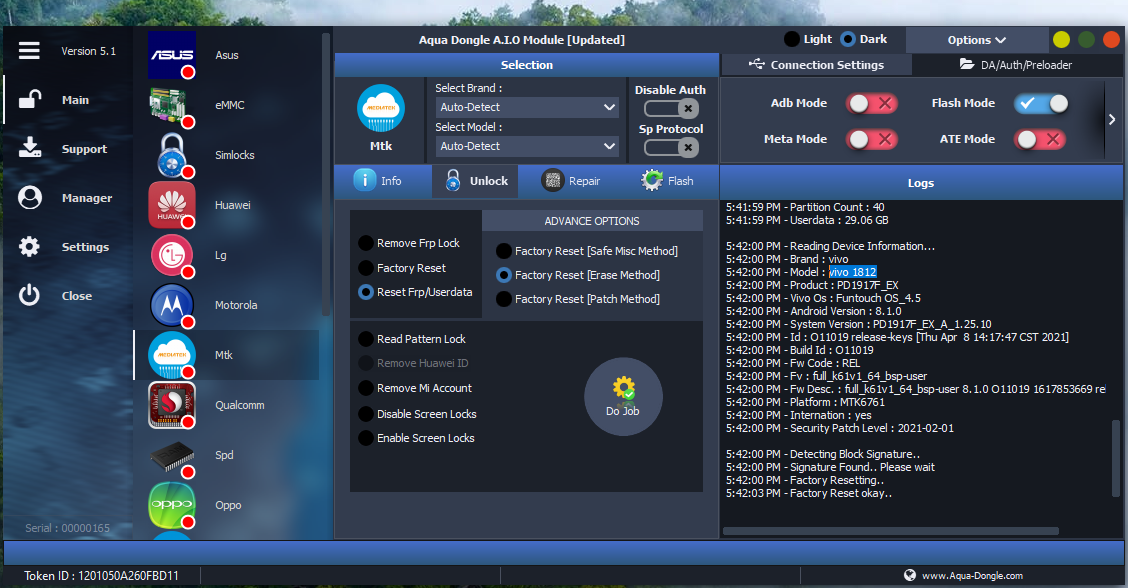Select Read Pattern Lock option
Image resolution: width=1128 pixels, height=588 pixels.
[412, 339]
